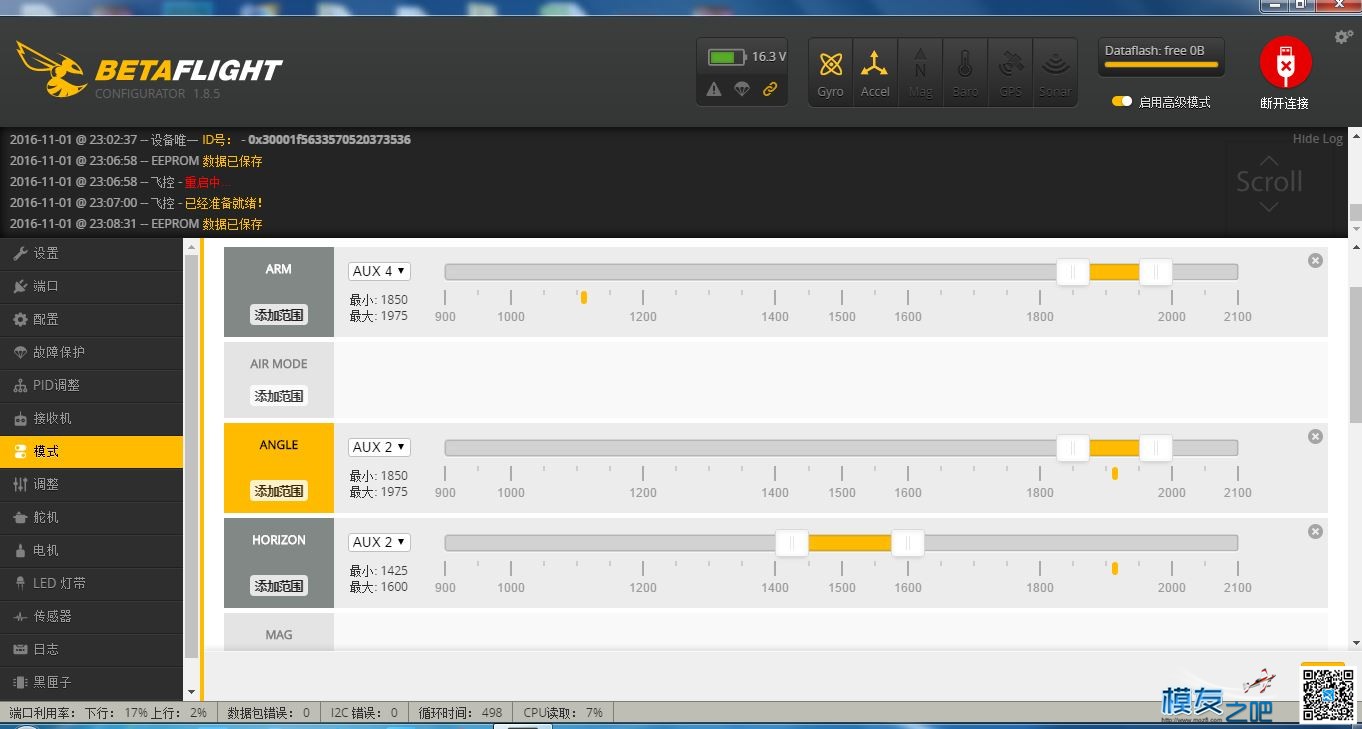The width and height of the screenshot is (1362, 729).
Task: Open the 黑匣子 (Blackbox) tab
Action: [x=91, y=682]
